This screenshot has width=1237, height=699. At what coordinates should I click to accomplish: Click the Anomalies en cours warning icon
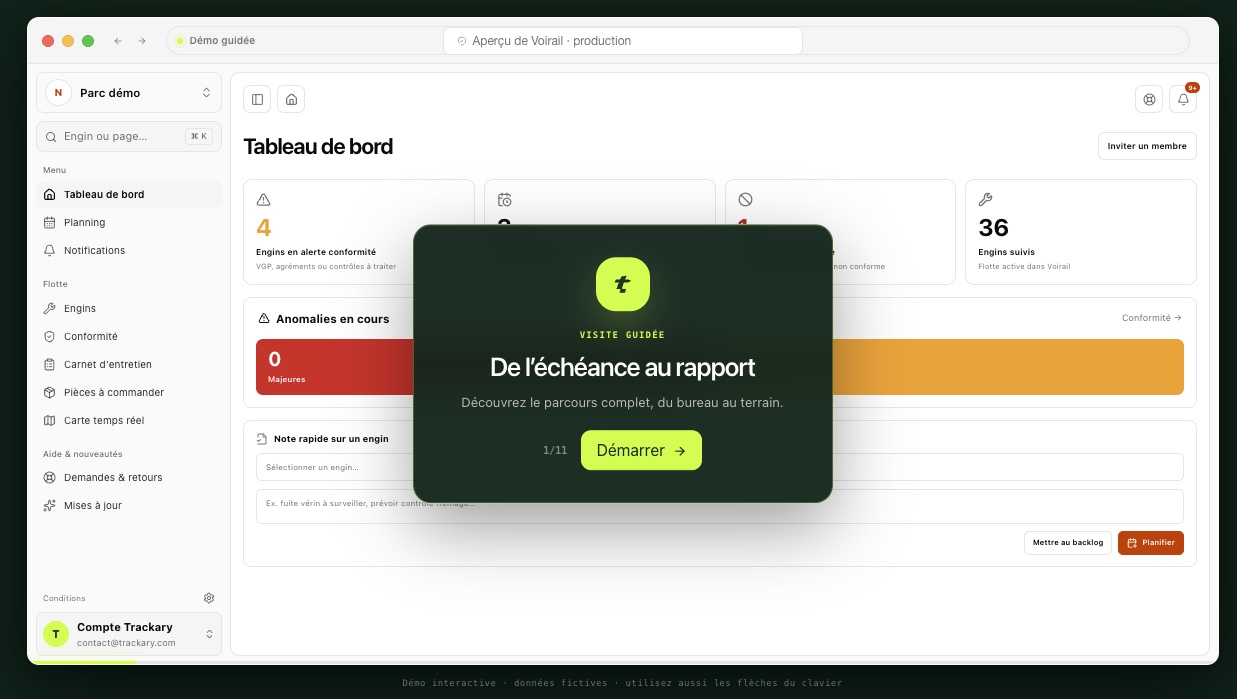point(264,319)
